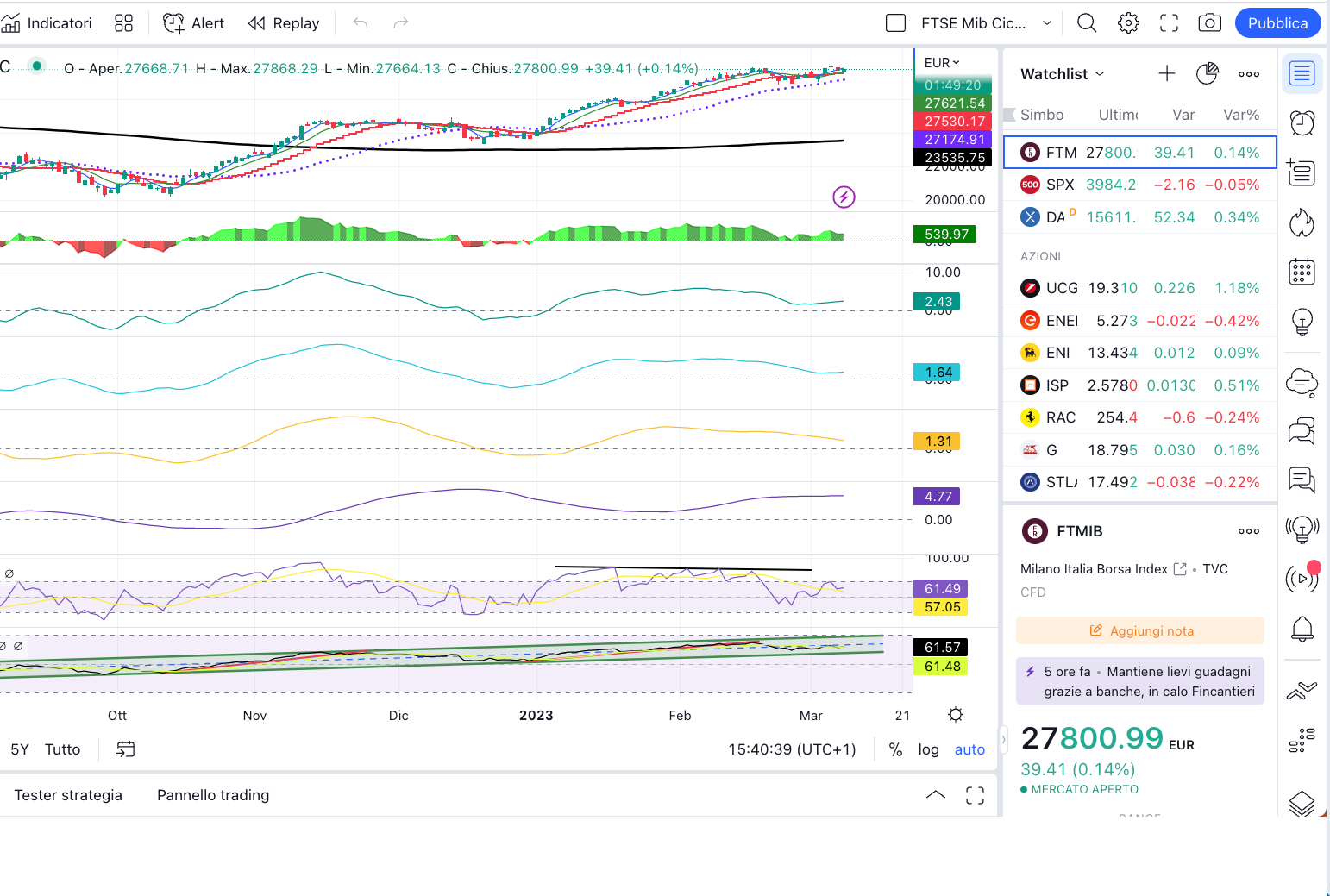
Task: Open news list sidebar icon
Action: (1302, 172)
